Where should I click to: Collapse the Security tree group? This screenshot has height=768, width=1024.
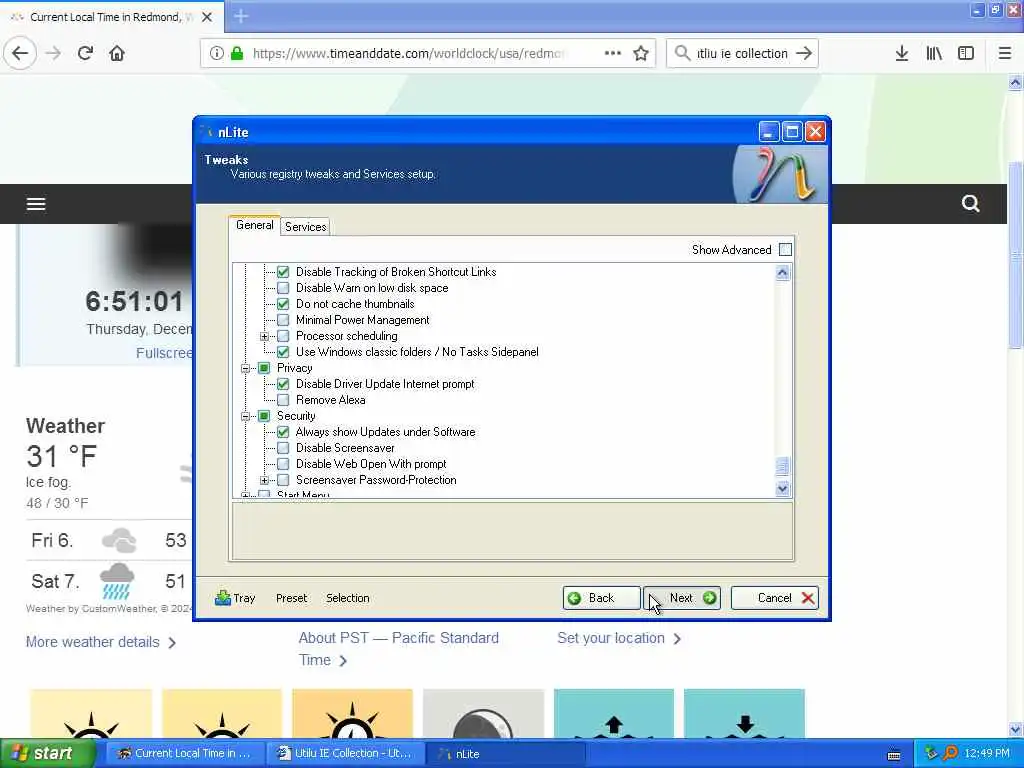[x=246, y=416]
